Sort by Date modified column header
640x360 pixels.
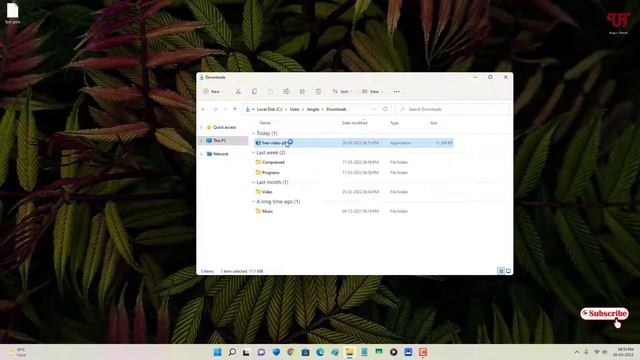coord(354,123)
